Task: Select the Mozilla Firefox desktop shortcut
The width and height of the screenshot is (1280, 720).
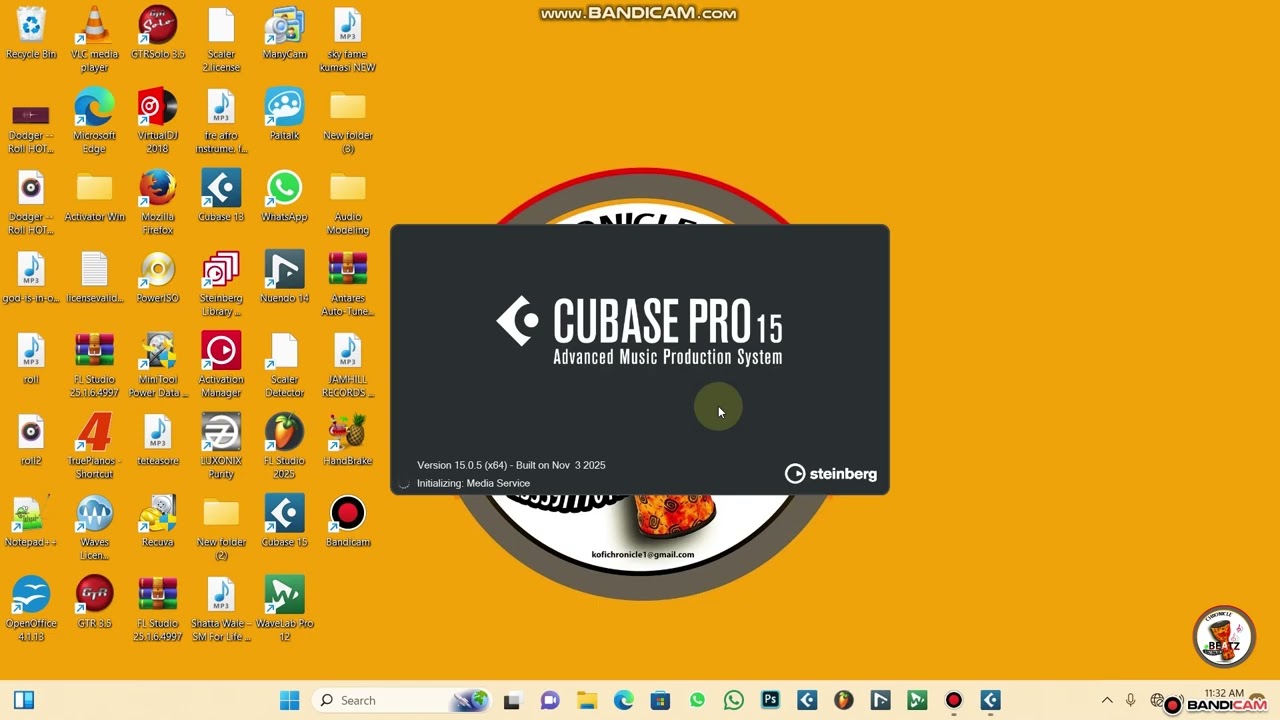Action: [x=157, y=203]
